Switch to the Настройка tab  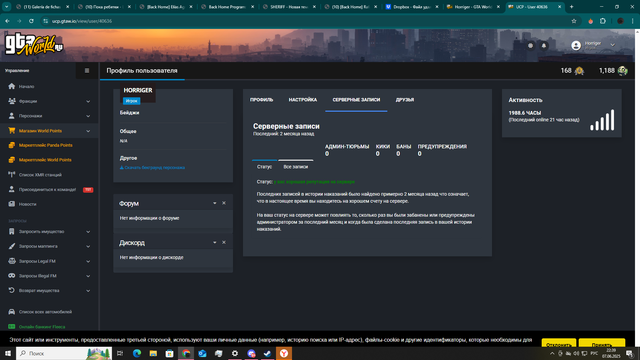pos(302,100)
